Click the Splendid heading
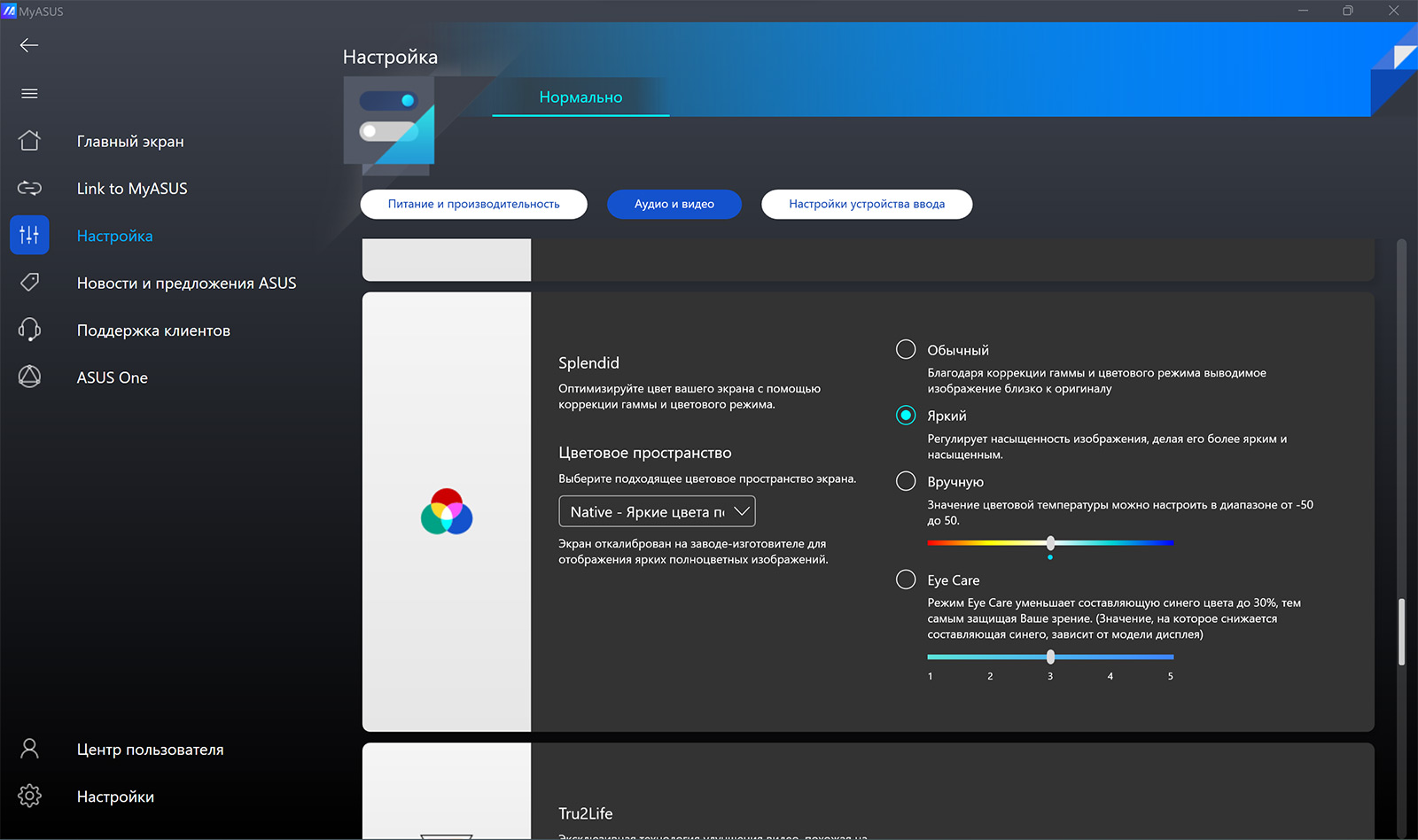 (588, 363)
